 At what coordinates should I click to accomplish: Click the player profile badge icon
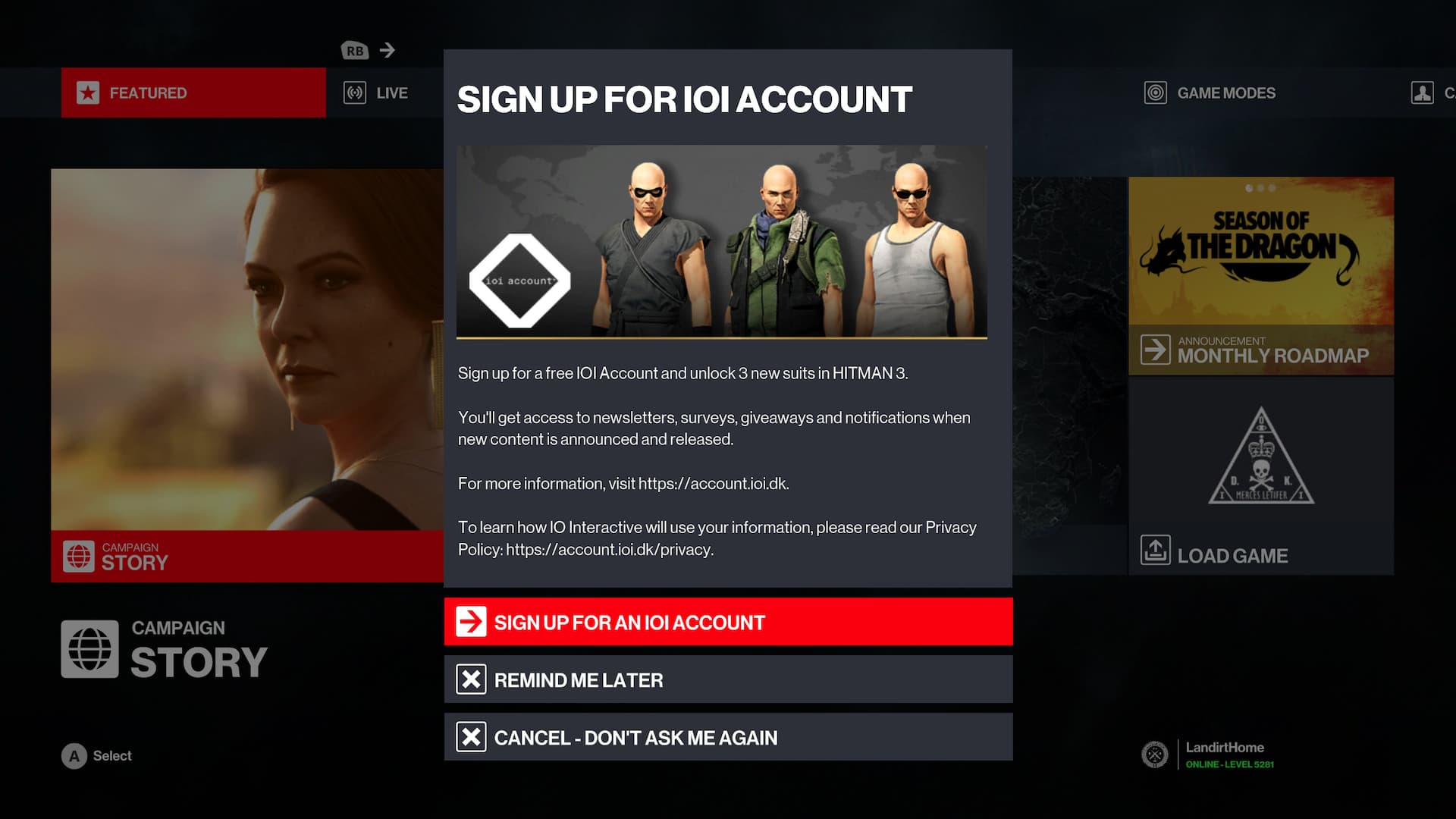coord(1154,755)
